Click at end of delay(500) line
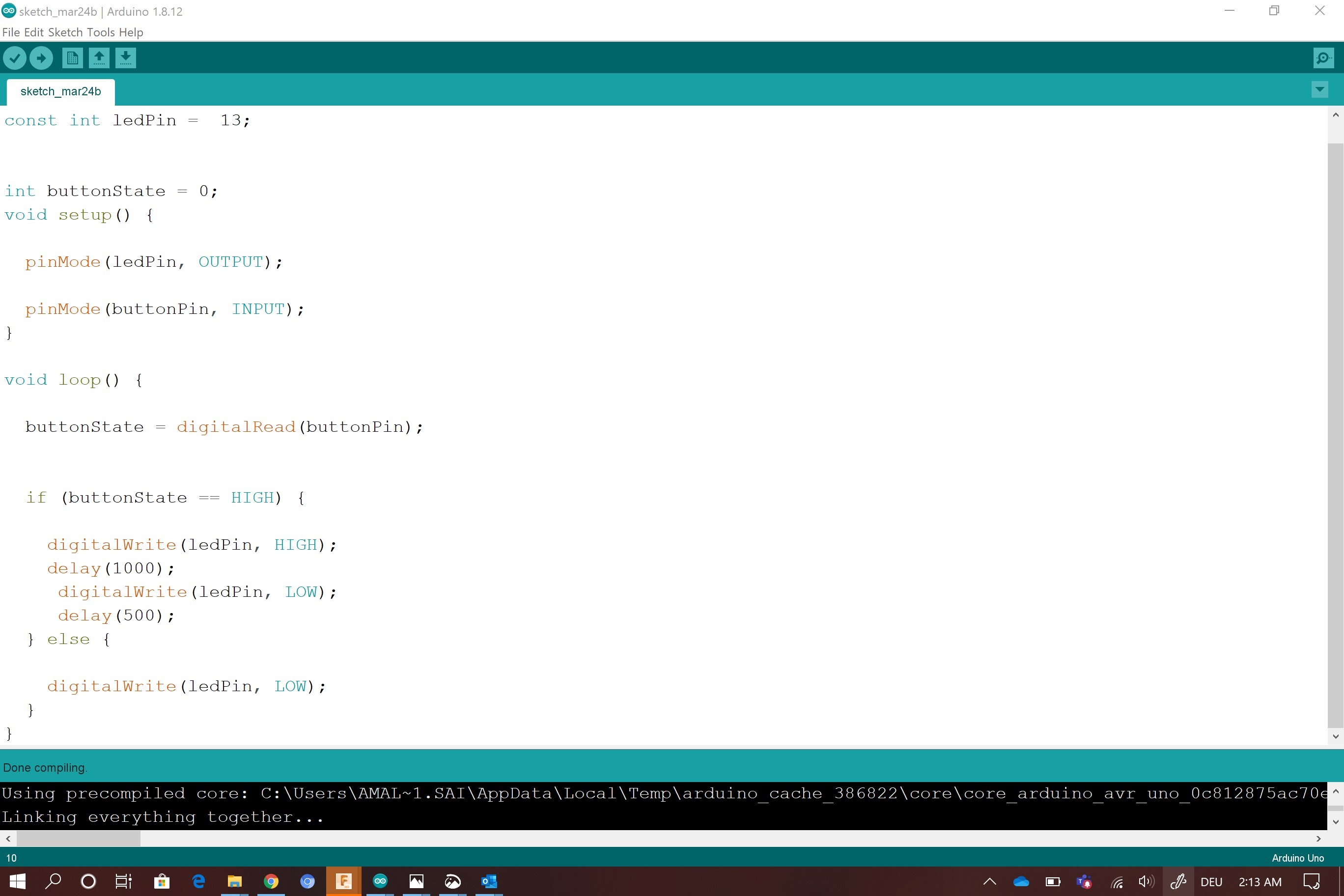Screen dimensions: 1344x896 [x=176, y=616]
